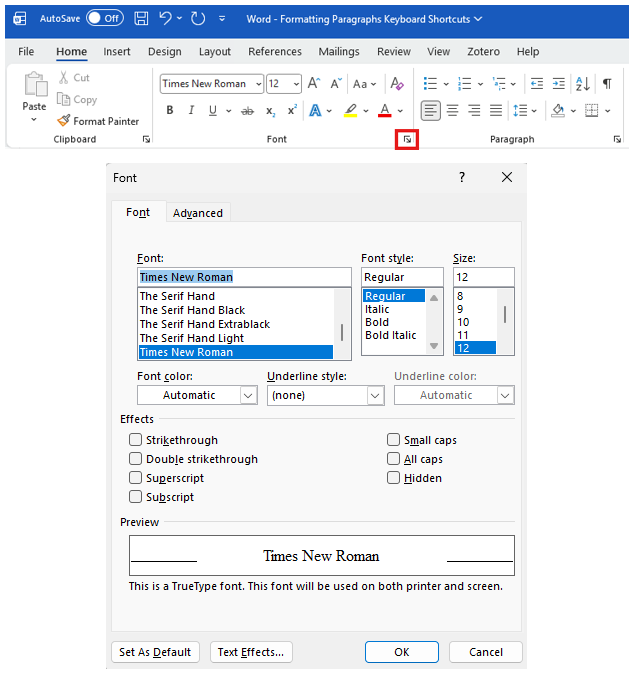Click Cut in Clipboard group
The image size is (634, 673).
[x=74, y=78]
